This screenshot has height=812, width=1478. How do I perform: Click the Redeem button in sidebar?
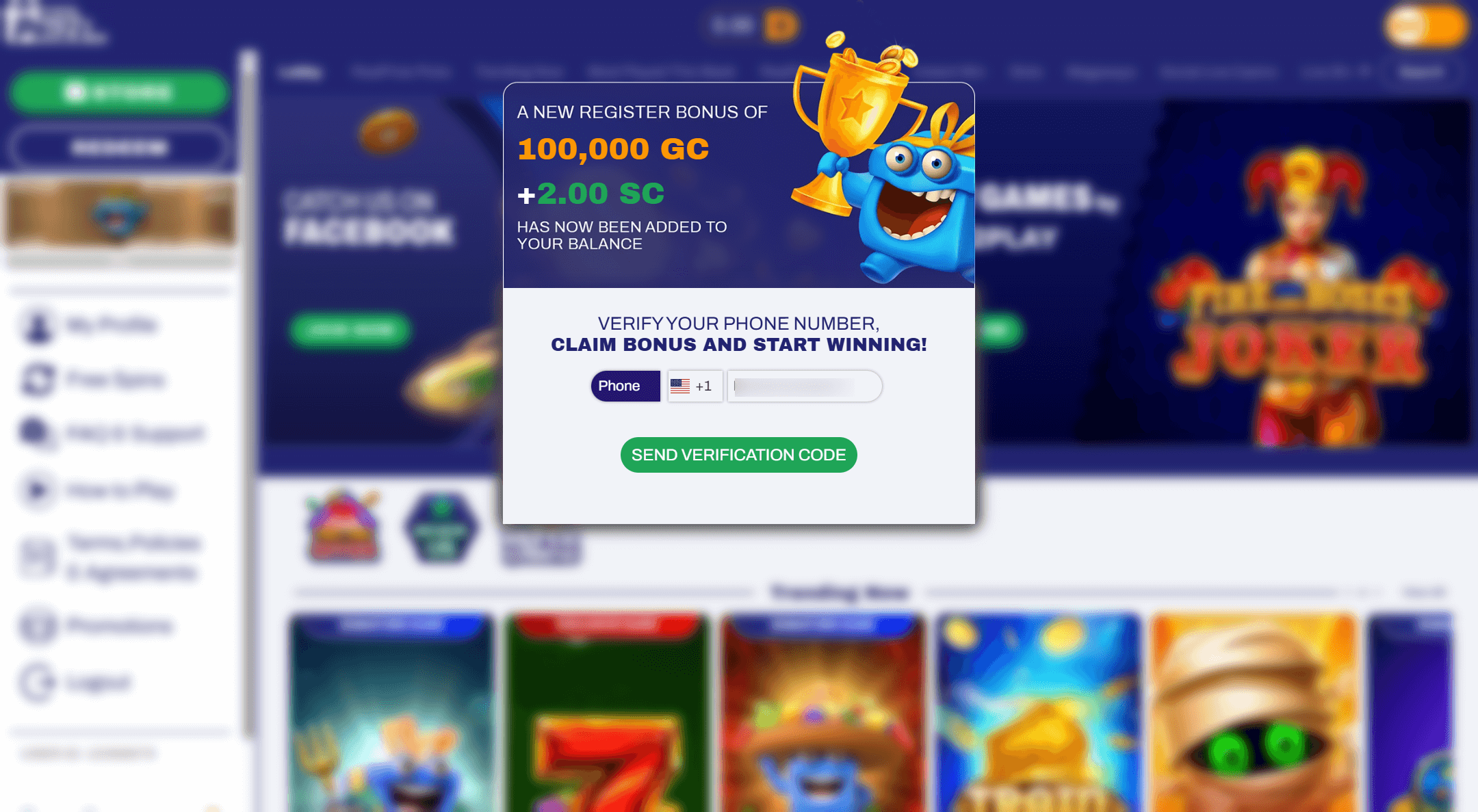click(120, 148)
